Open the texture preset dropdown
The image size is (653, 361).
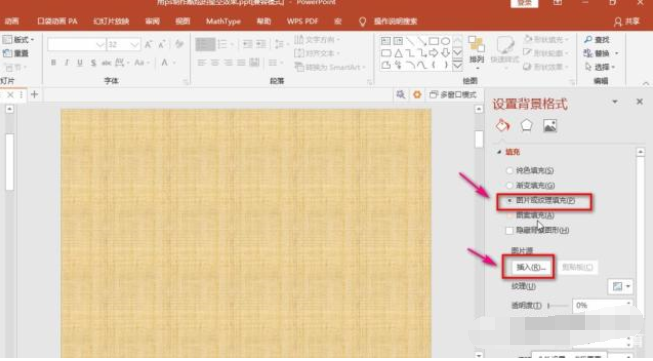pyautogui.click(x=621, y=286)
